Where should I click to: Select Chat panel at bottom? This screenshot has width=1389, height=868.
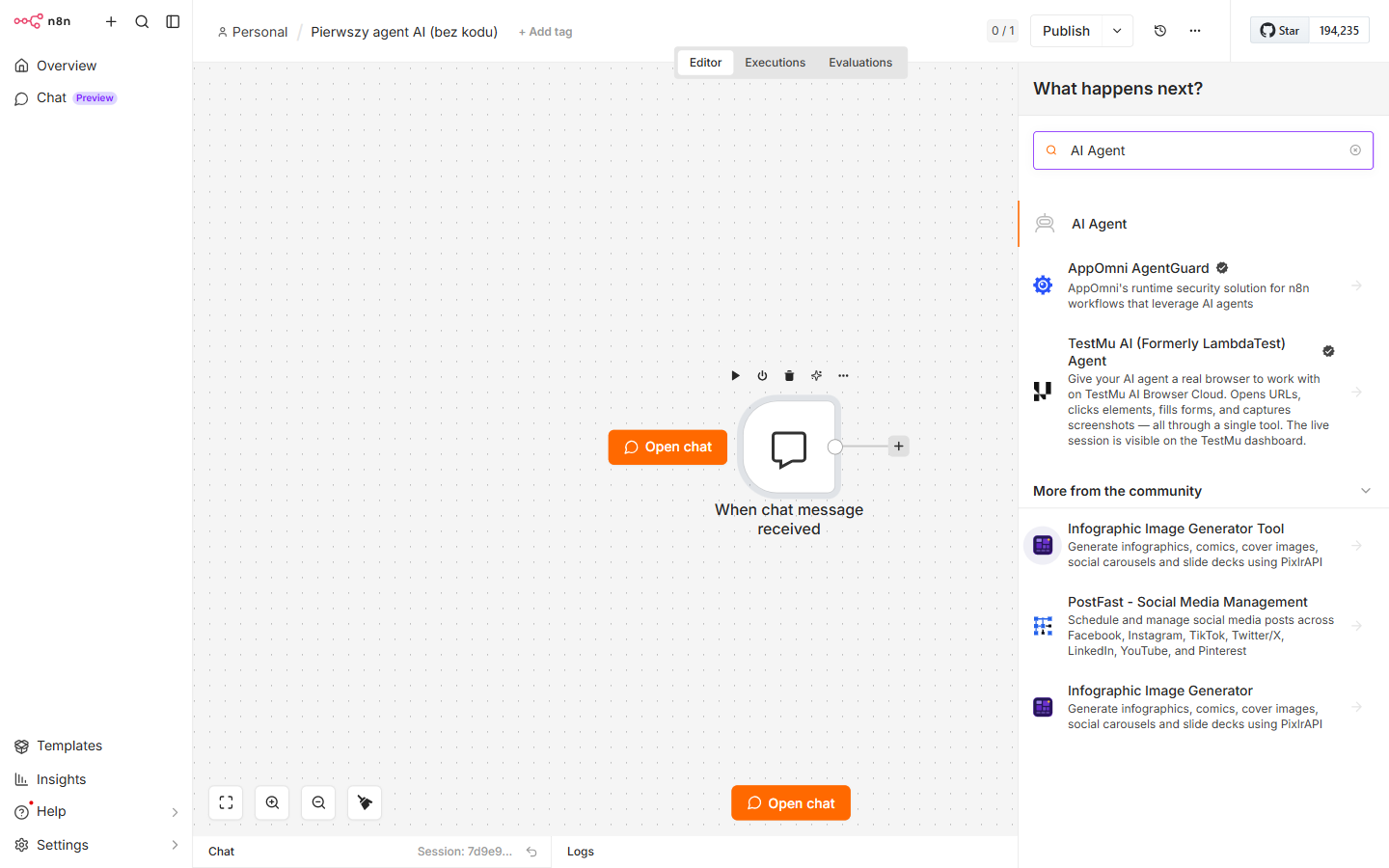point(222,852)
